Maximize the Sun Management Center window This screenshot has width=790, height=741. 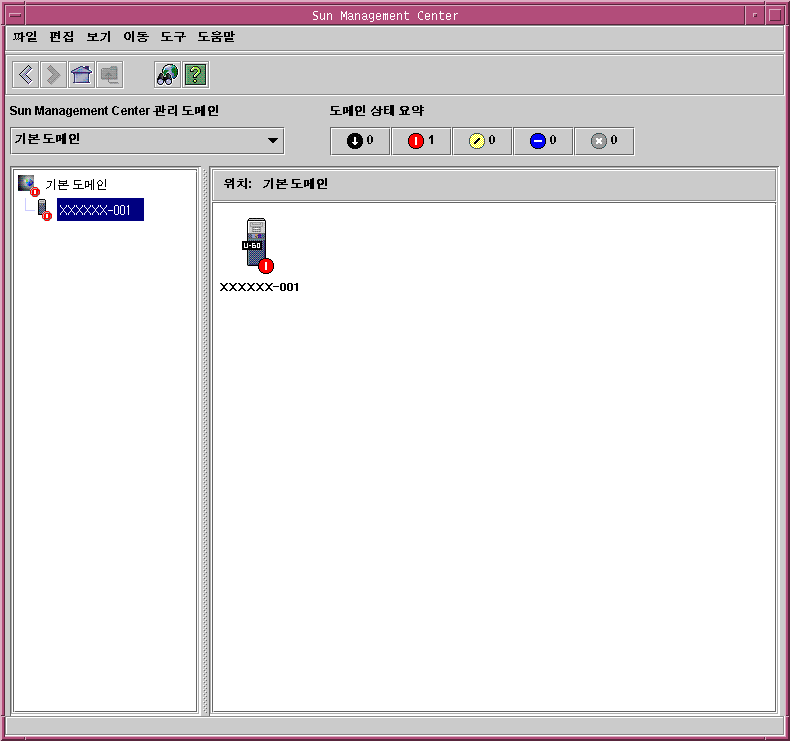pyautogui.click(x=775, y=15)
